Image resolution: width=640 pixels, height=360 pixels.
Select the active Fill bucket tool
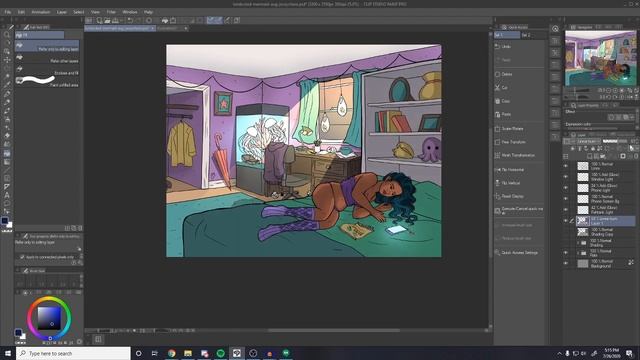(x=7, y=153)
